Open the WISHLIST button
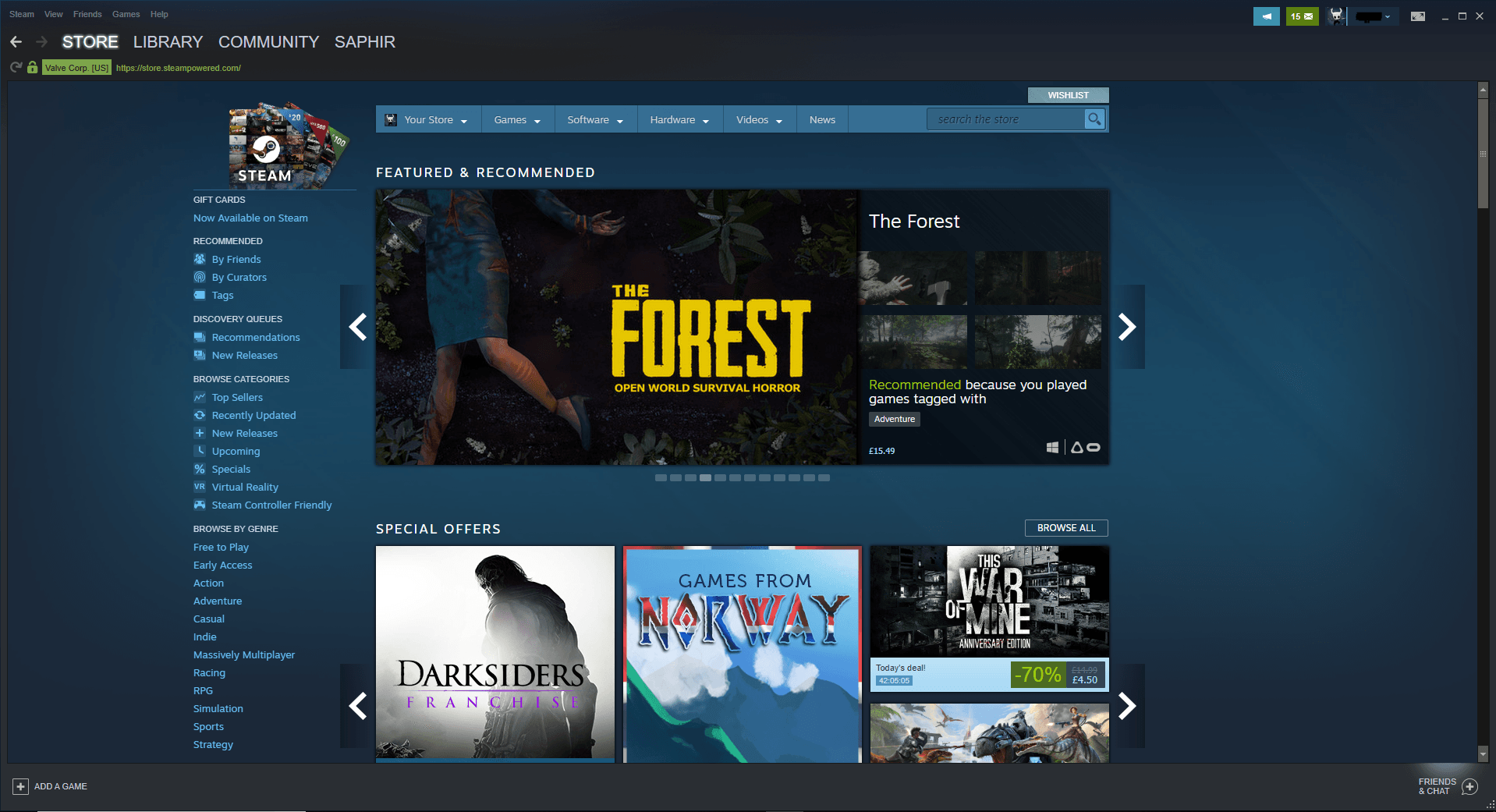1496x812 pixels. [1068, 95]
